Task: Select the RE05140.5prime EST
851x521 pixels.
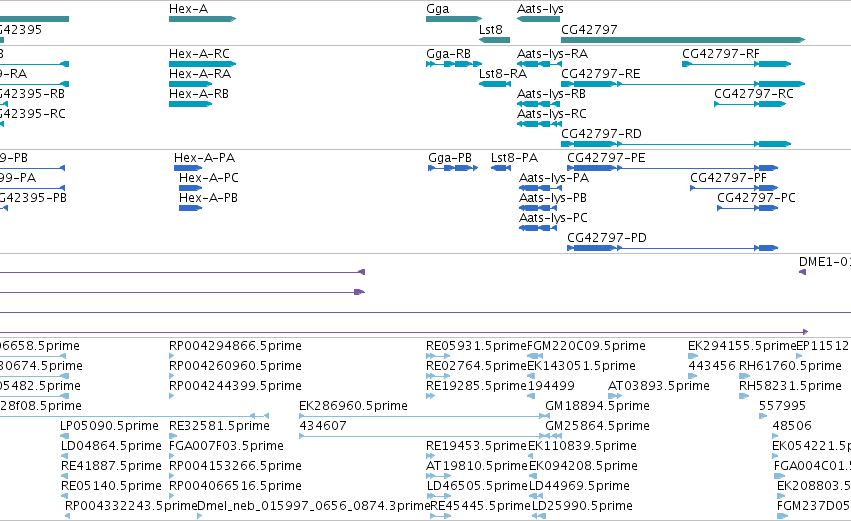Action: tap(64, 497)
